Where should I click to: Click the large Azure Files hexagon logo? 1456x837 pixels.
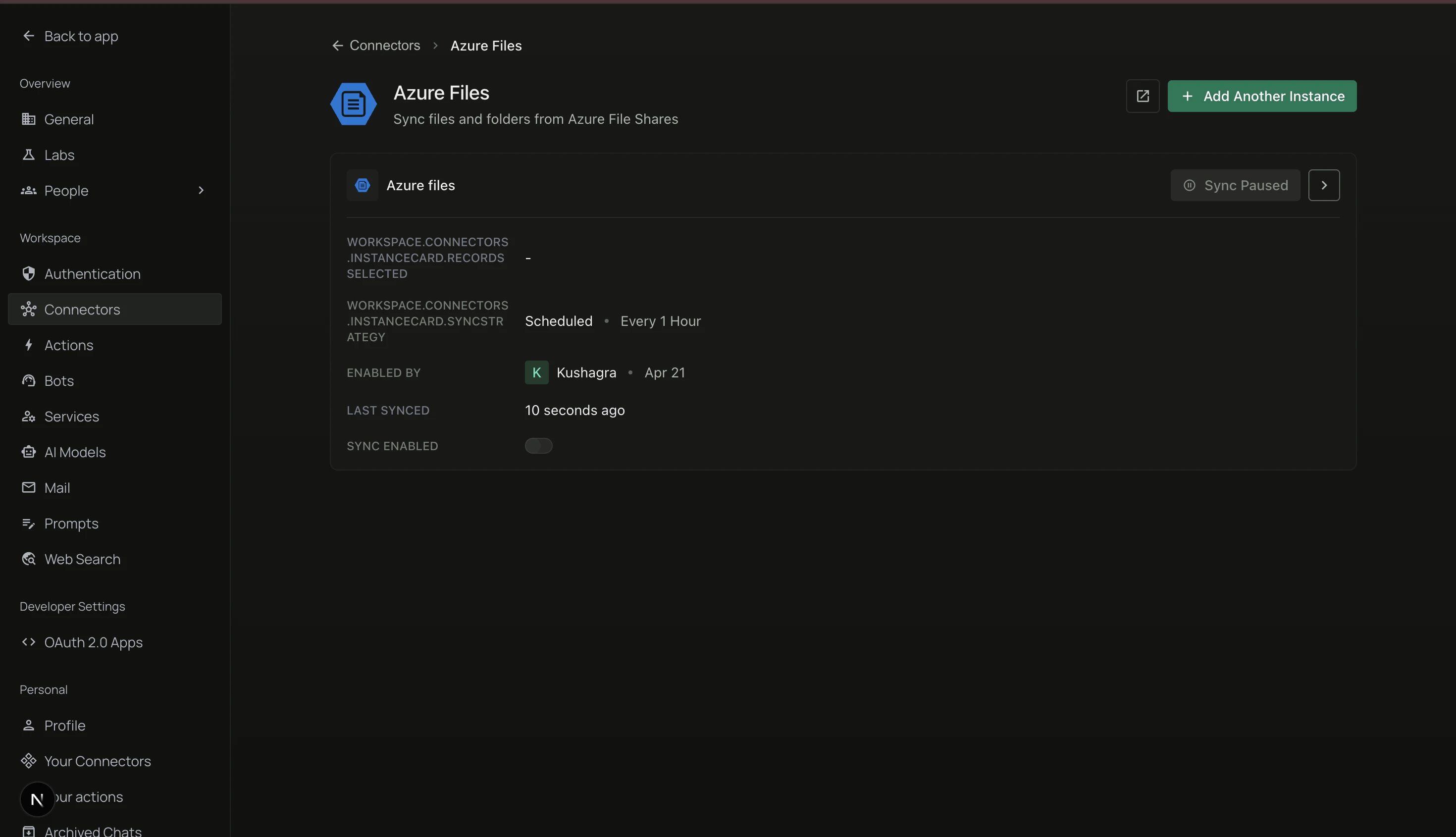354,104
